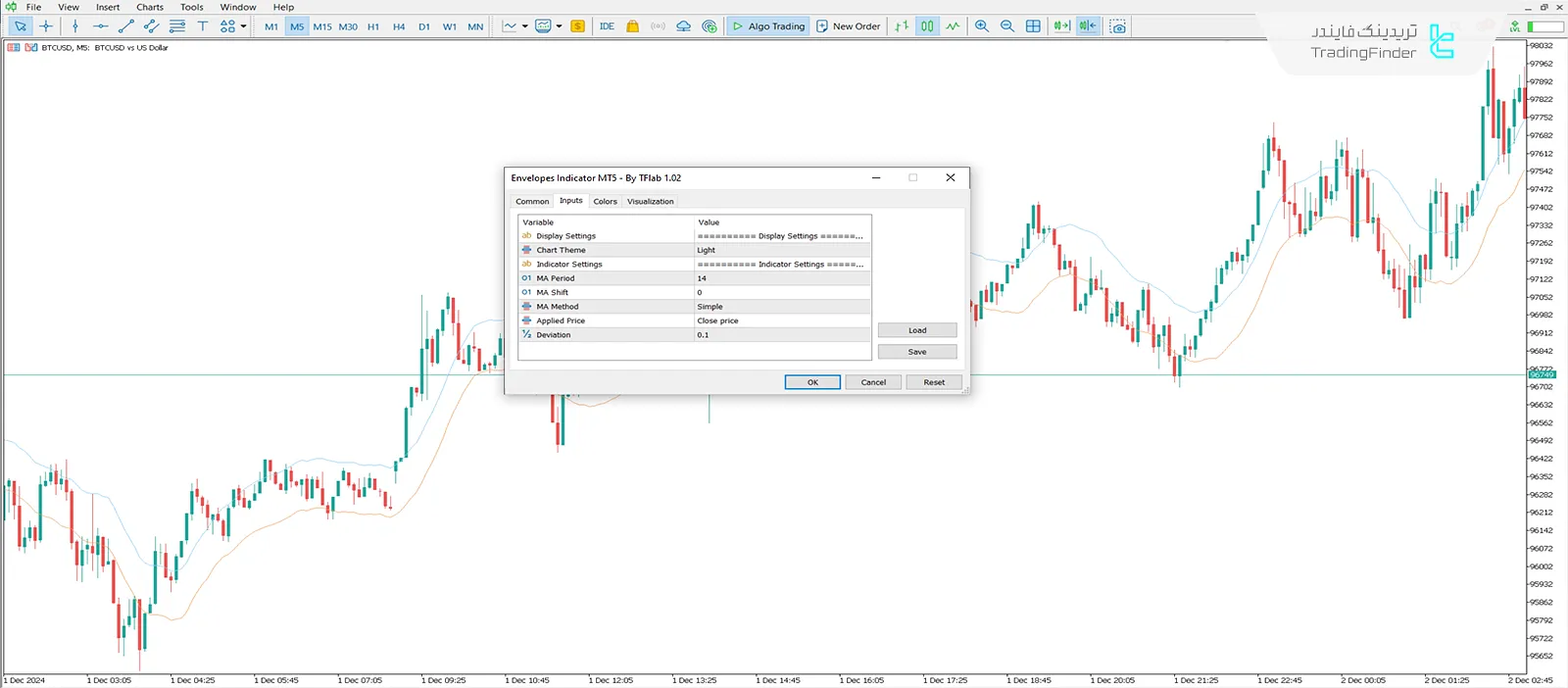The height and width of the screenshot is (688, 1568).
Task: Click the zoom out magnifier icon
Action: [x=1006, y=26]
